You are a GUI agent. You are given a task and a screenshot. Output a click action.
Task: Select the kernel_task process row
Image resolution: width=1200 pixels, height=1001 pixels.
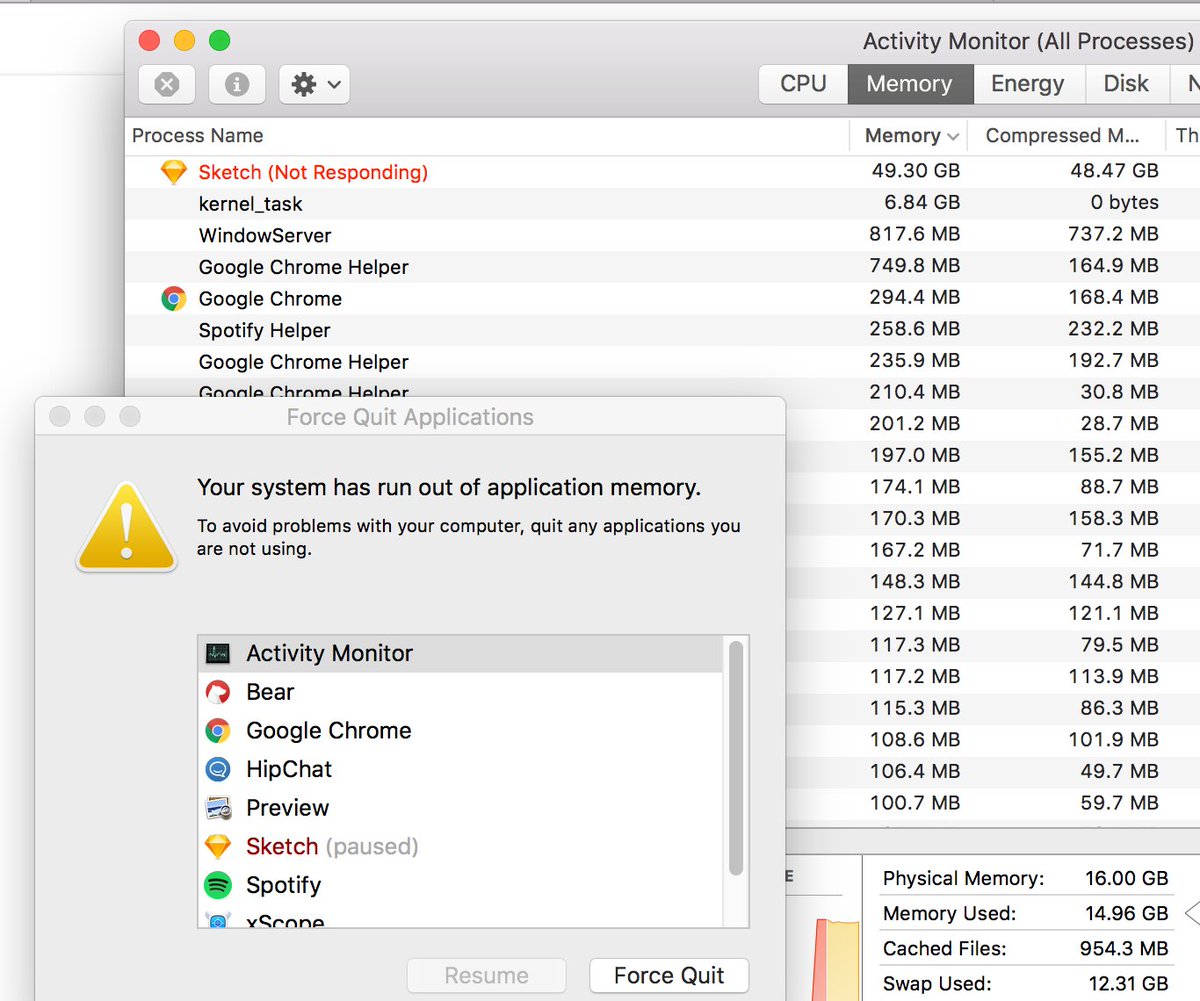point(662,204)
